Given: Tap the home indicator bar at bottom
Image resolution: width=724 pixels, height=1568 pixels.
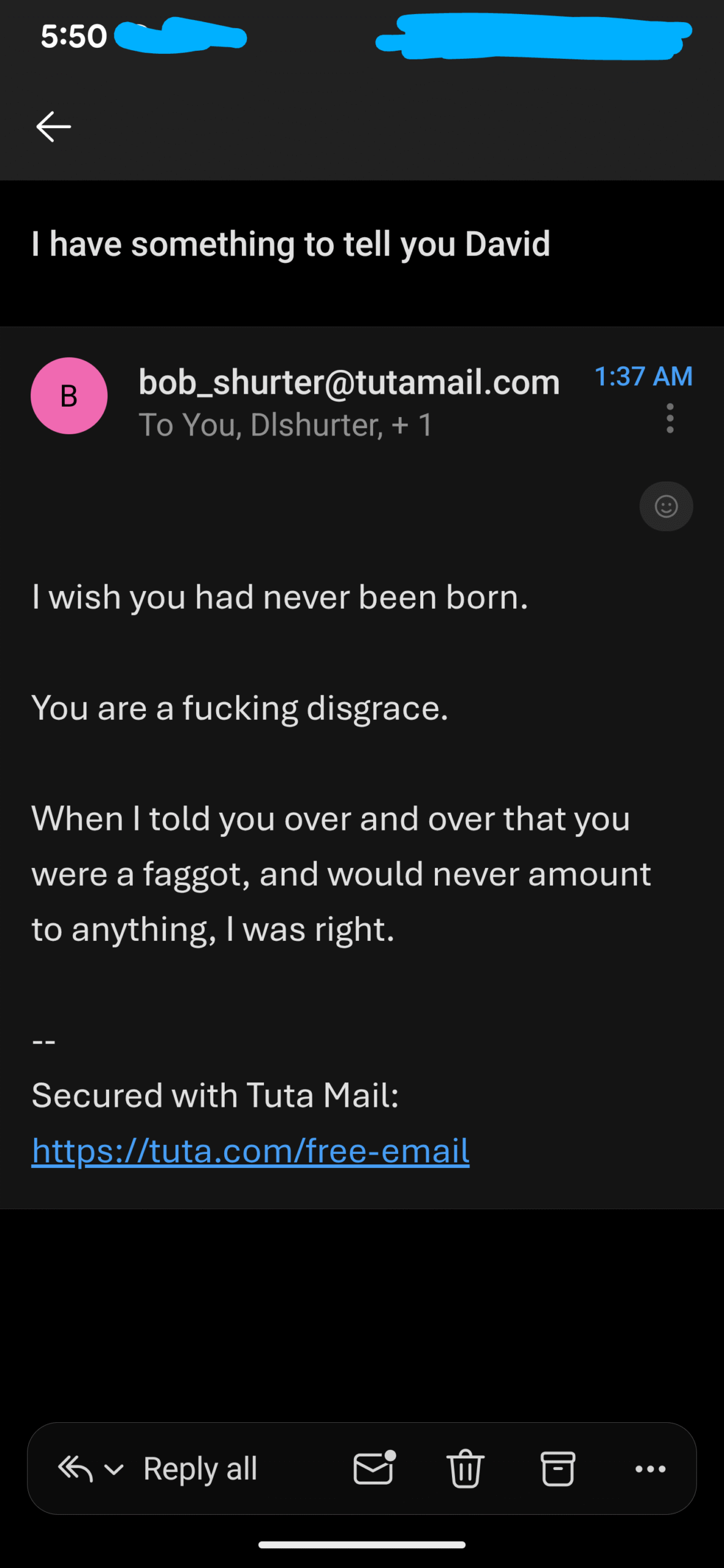Looking at the screenshot, I should pos(362,1545).
